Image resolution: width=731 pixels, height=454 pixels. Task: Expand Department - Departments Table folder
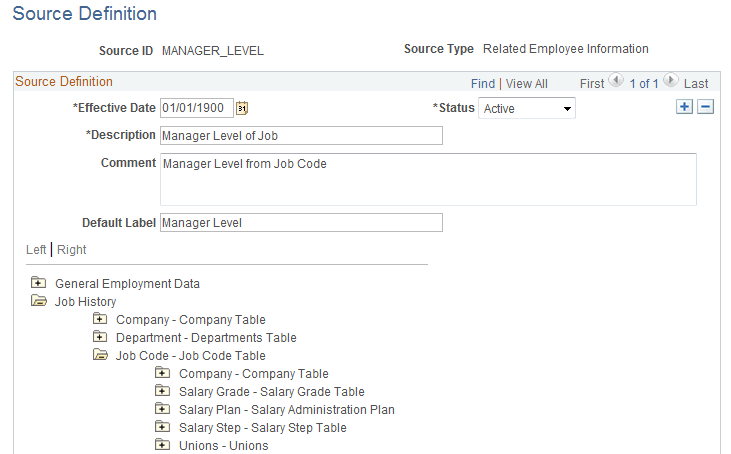[x=100, y=336]
